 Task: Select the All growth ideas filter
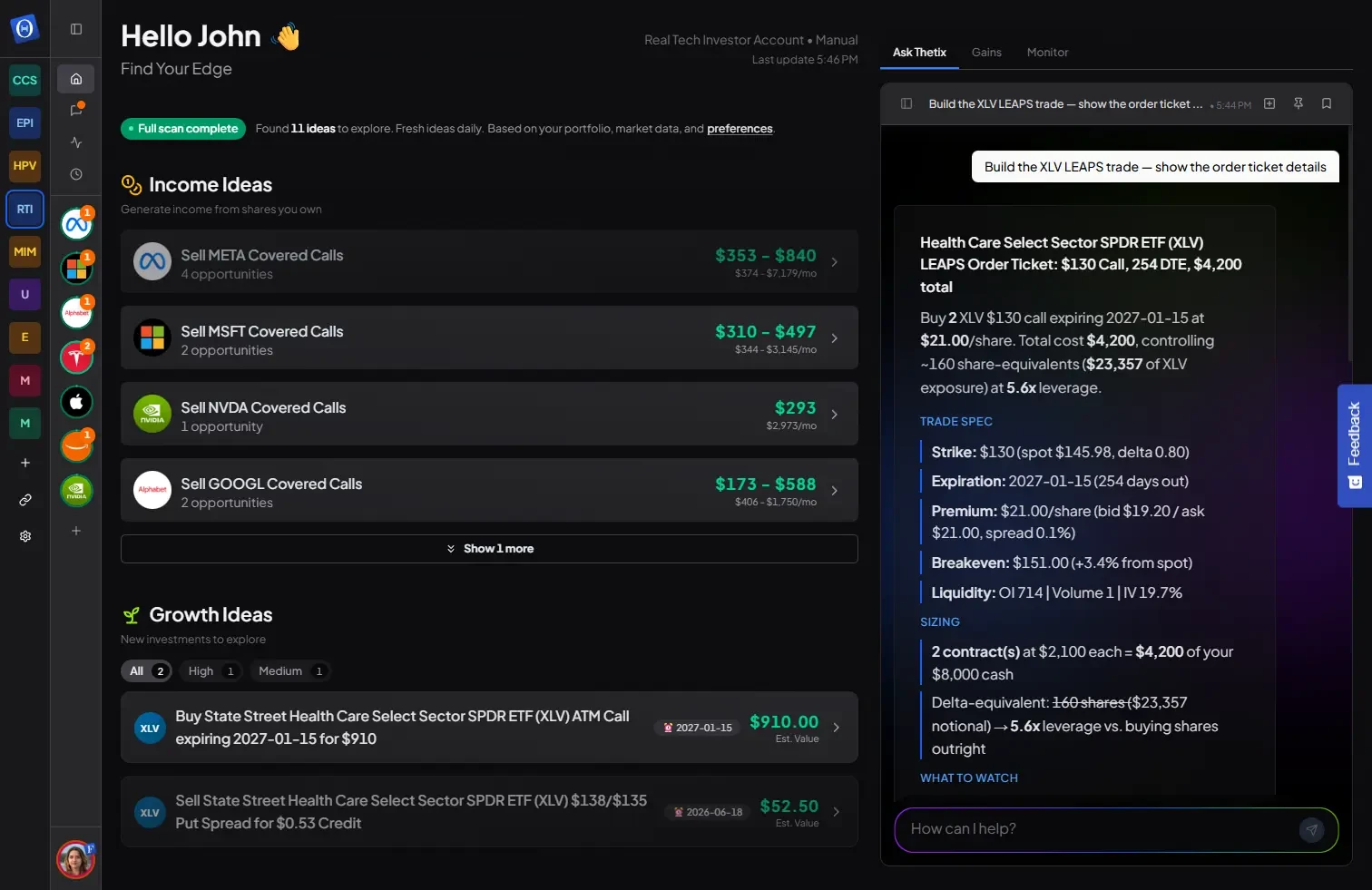(146, 671)
